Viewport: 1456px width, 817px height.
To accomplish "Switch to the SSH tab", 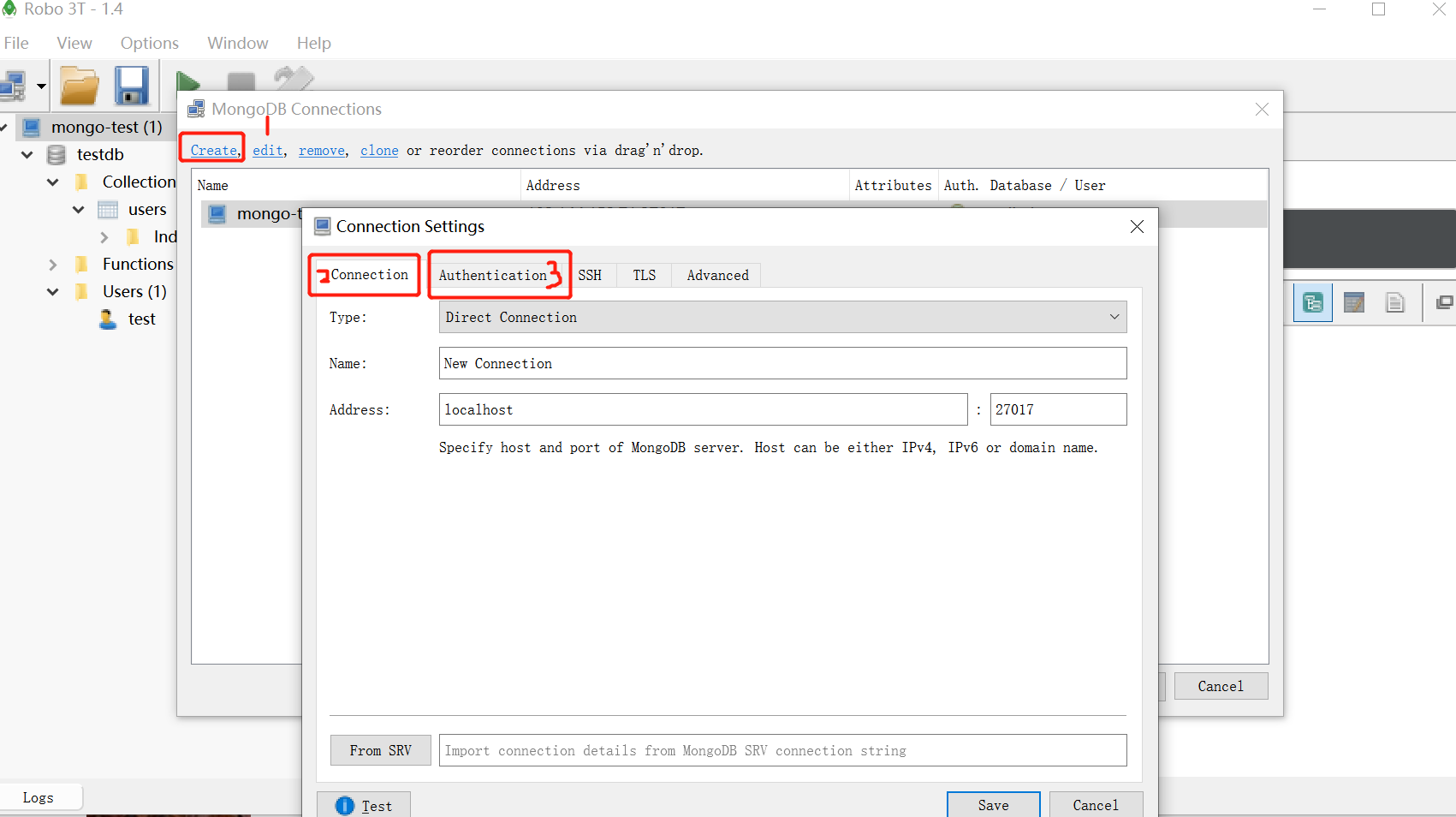I will pos(590,275).
